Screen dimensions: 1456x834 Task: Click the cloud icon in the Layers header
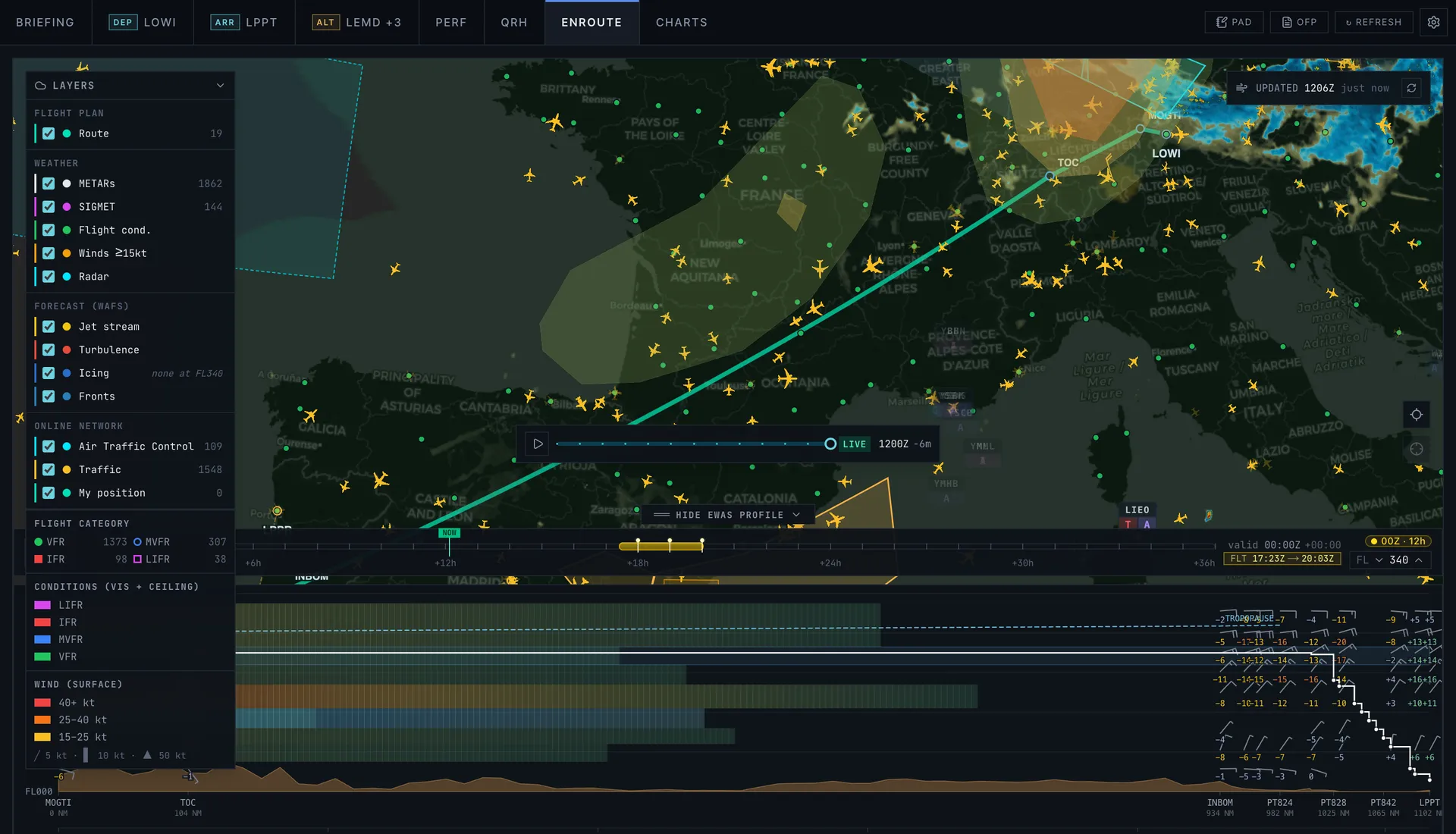41,86
